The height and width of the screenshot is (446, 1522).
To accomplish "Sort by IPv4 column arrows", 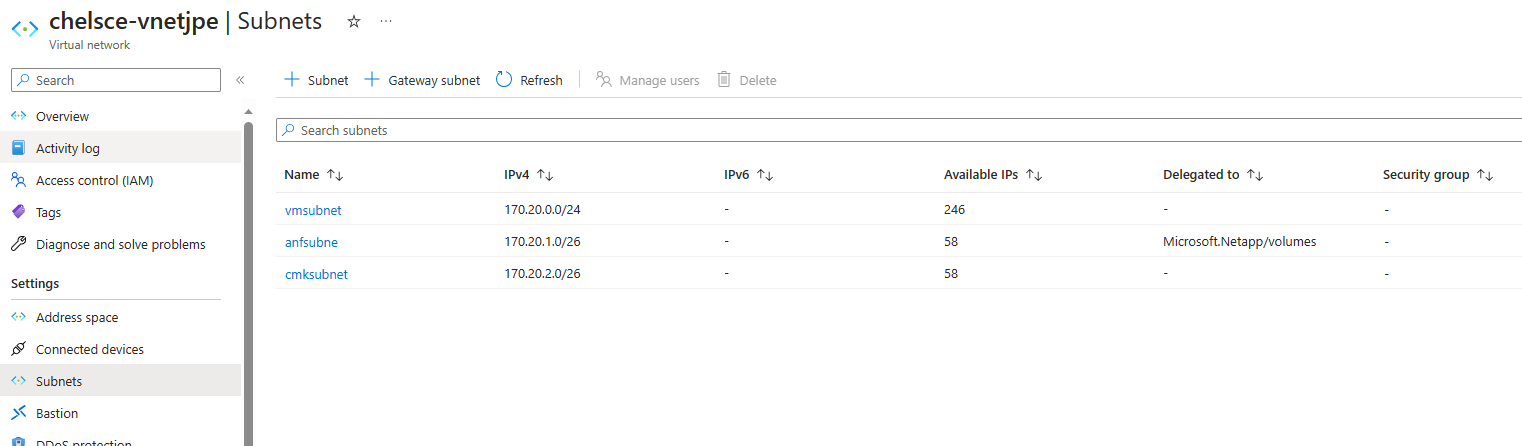I will pyautogui.click(x=545, y=175).
